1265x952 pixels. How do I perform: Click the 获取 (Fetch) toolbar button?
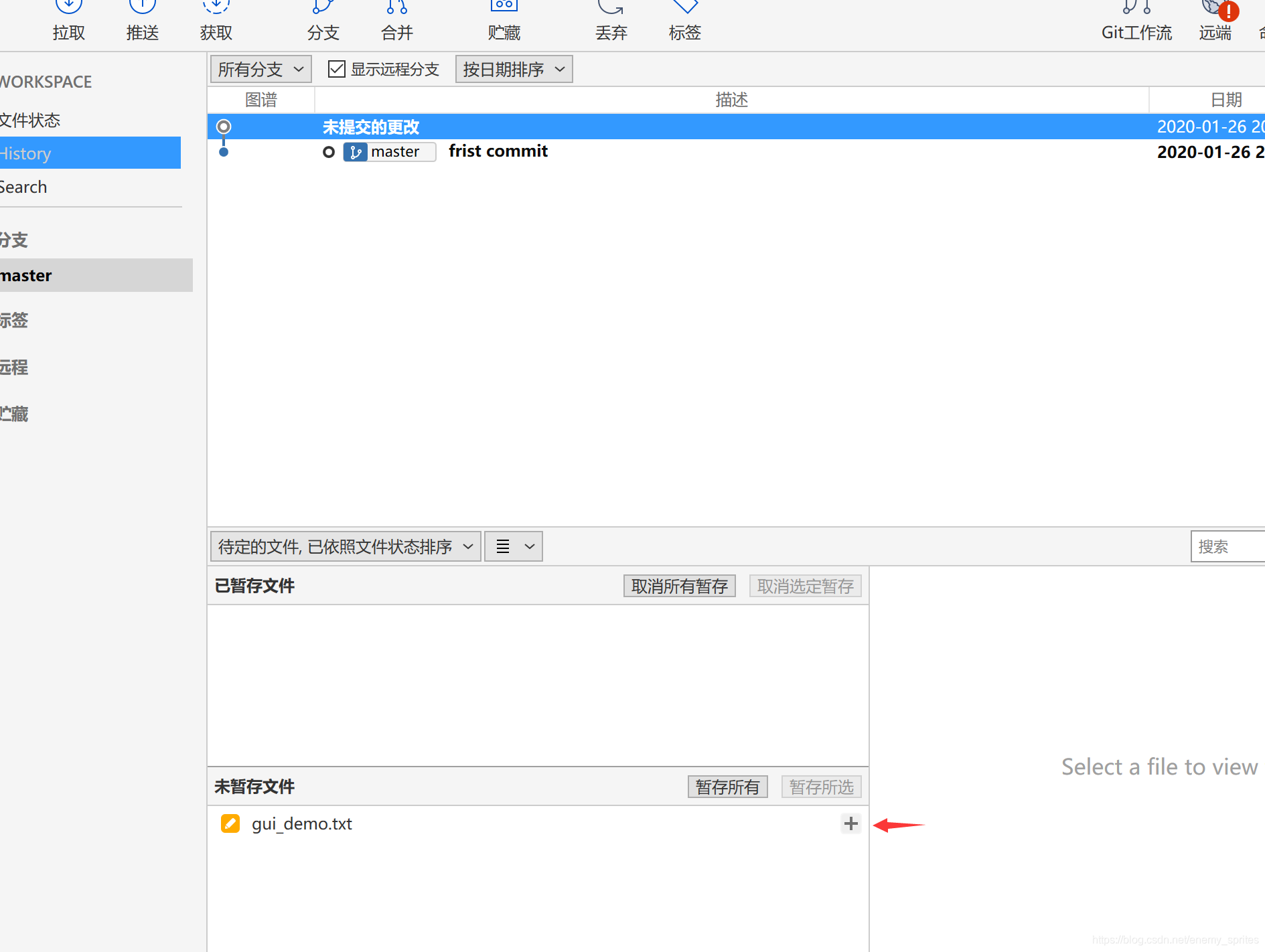216,20
